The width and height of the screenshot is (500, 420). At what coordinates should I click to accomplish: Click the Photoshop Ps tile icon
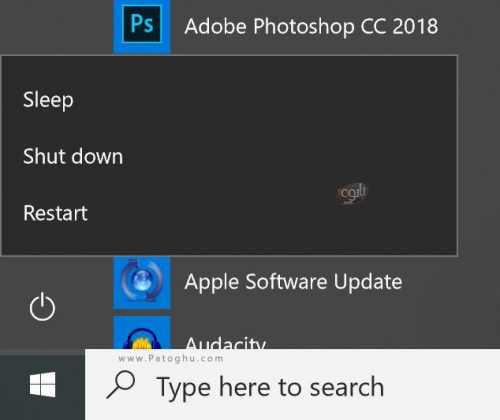coord(142,25)
